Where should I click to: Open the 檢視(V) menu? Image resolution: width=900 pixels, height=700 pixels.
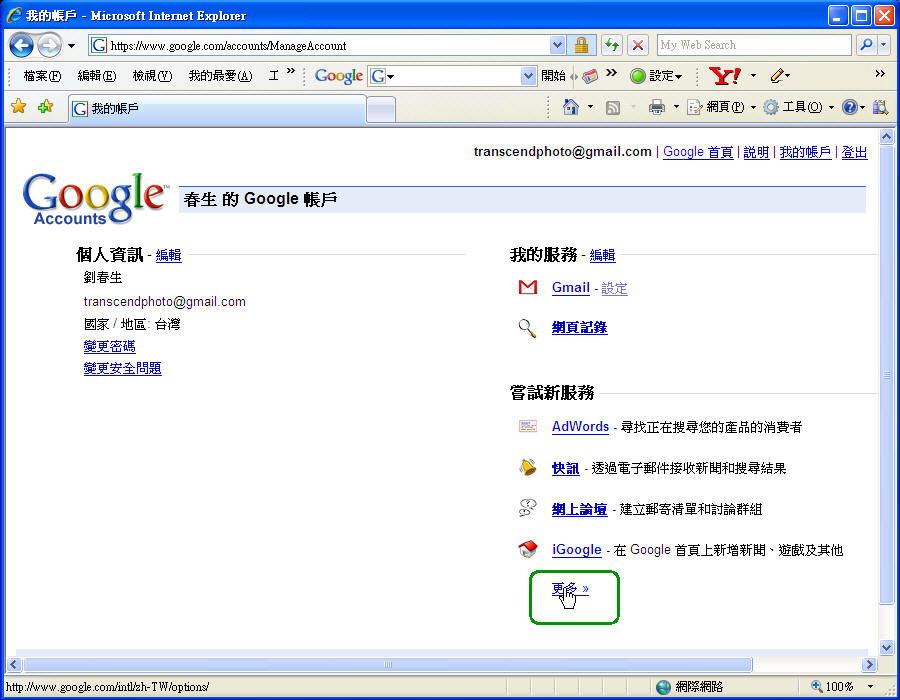(152, 76)
